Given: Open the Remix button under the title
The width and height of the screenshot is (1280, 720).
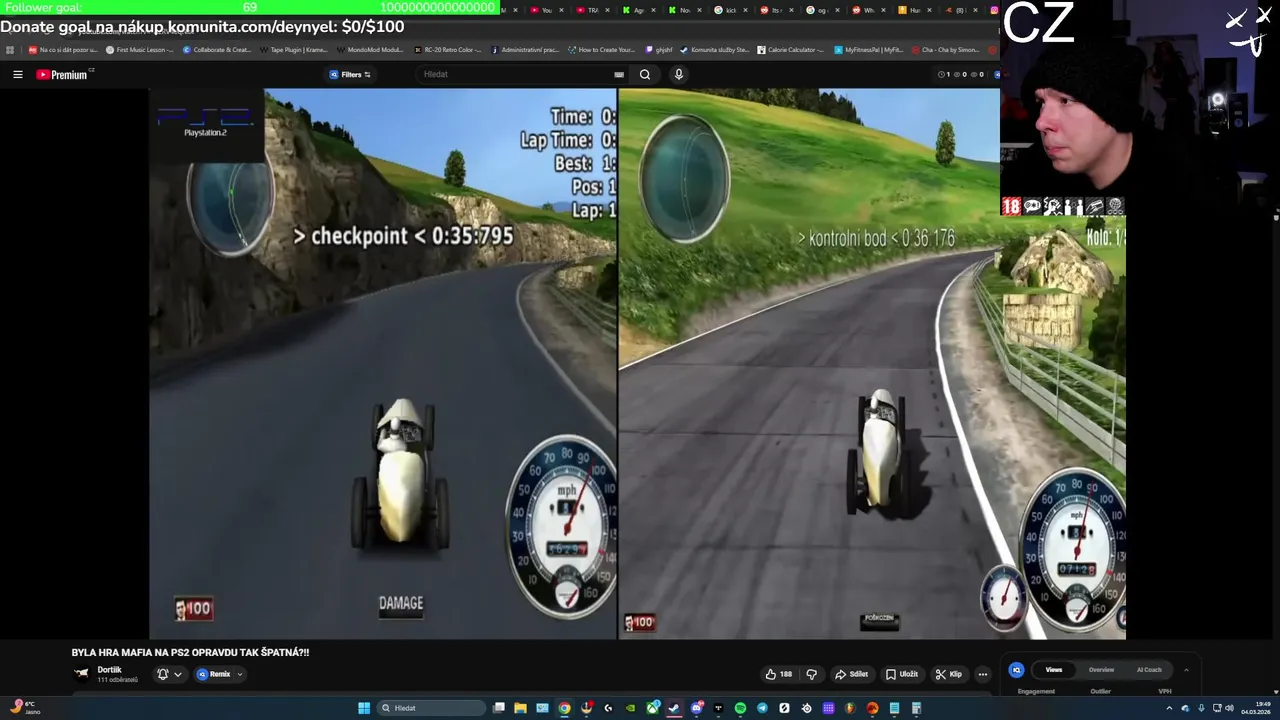Looking at the screenshot, I should click(214, 674).
